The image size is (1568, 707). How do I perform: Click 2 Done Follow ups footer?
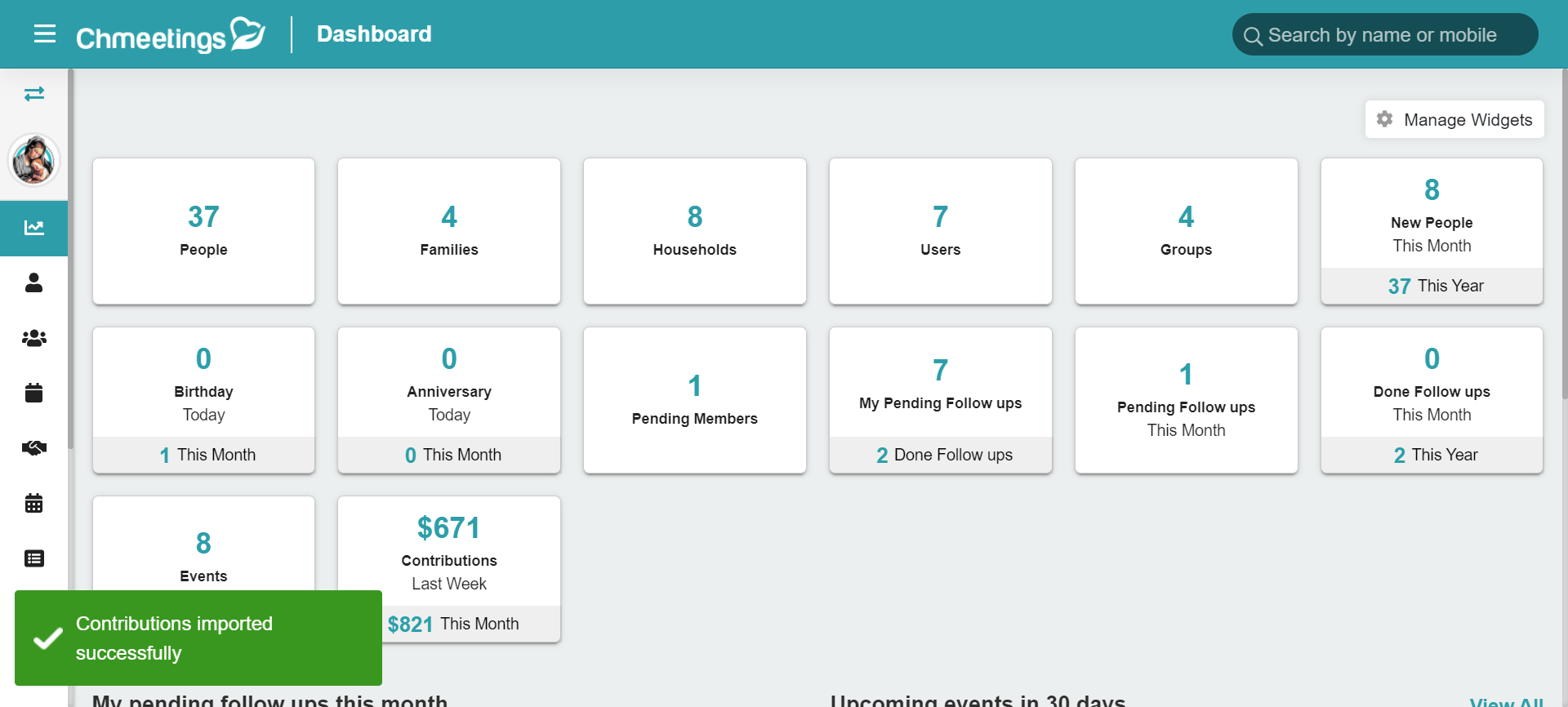click(941, 455)
